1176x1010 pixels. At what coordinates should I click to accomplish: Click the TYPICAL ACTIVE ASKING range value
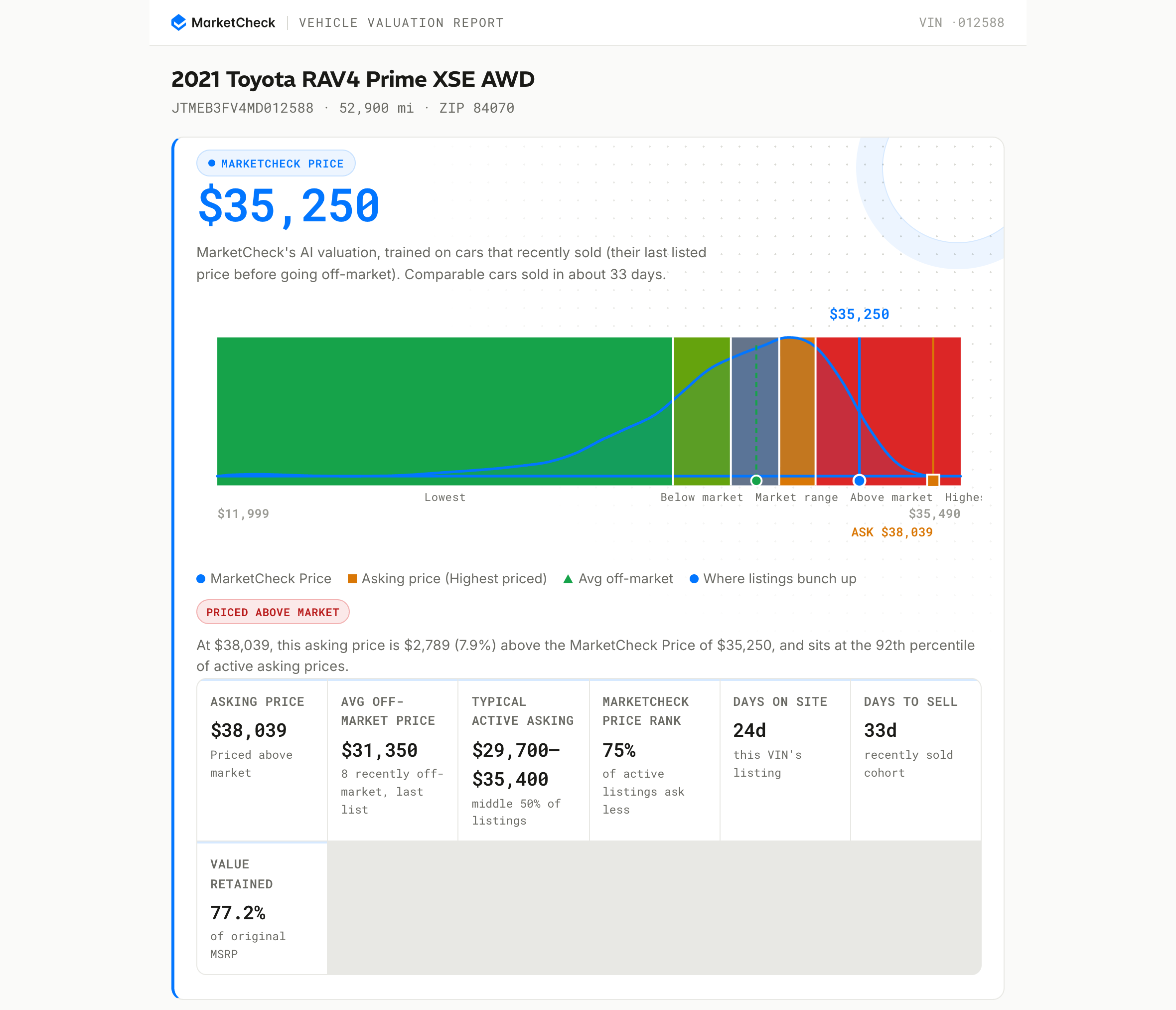(x=516, y=765)
